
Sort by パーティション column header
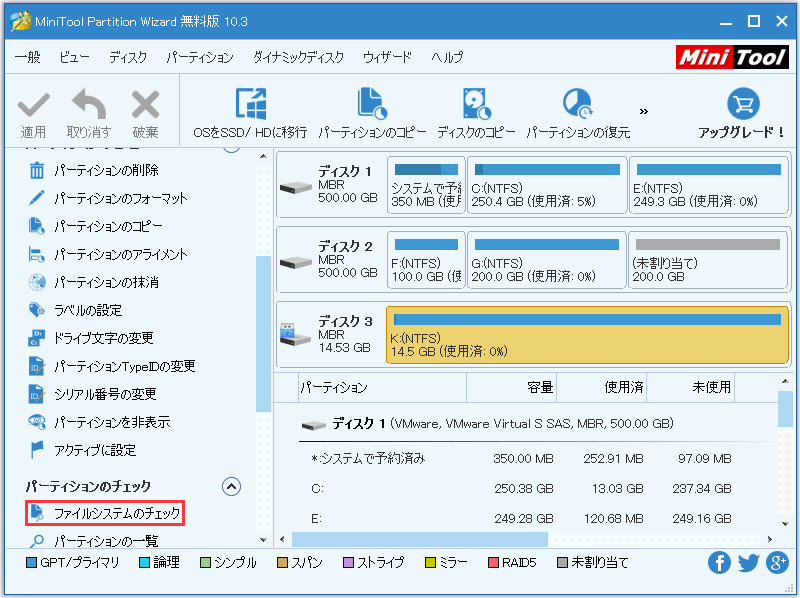tap(383, 388)
